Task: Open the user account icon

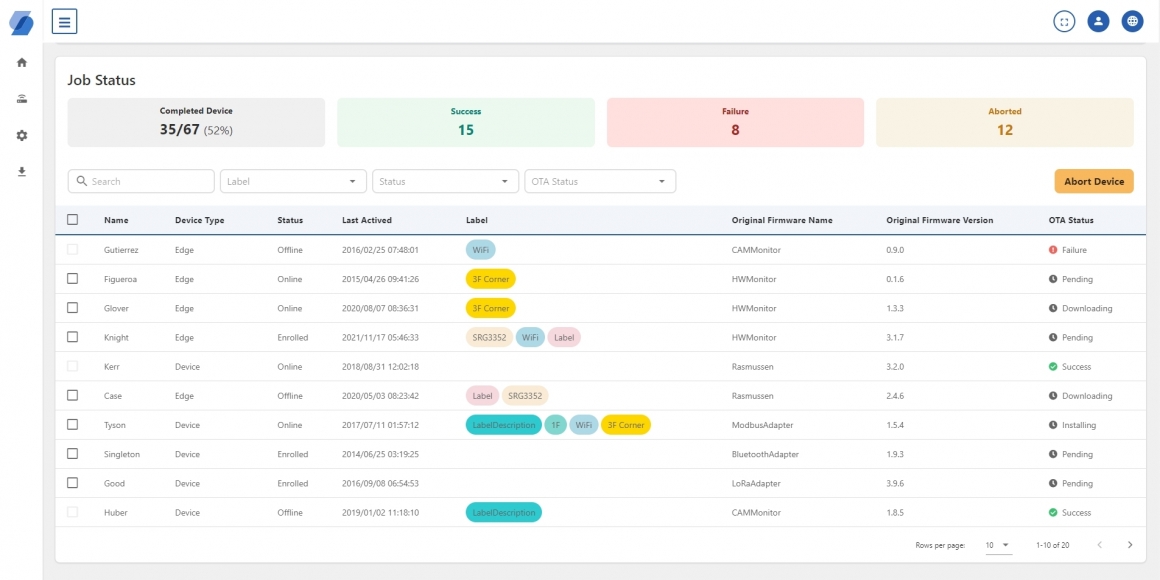Action: 1098,21
